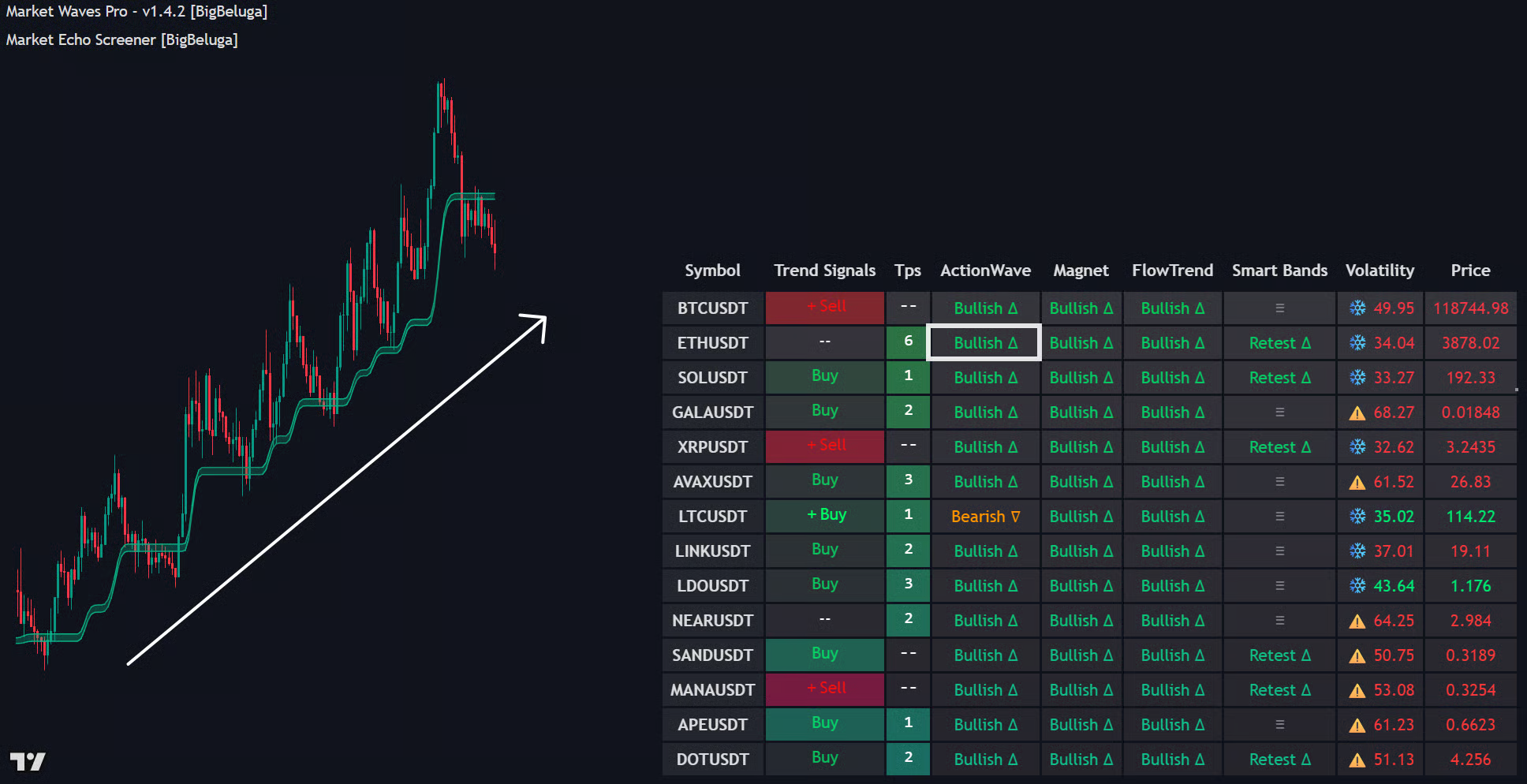This screenshot has height=784, width=1527.
Task: Click the neutral Smart Bands icon for BTCUSDT
Action: (x=1279, y=308)
